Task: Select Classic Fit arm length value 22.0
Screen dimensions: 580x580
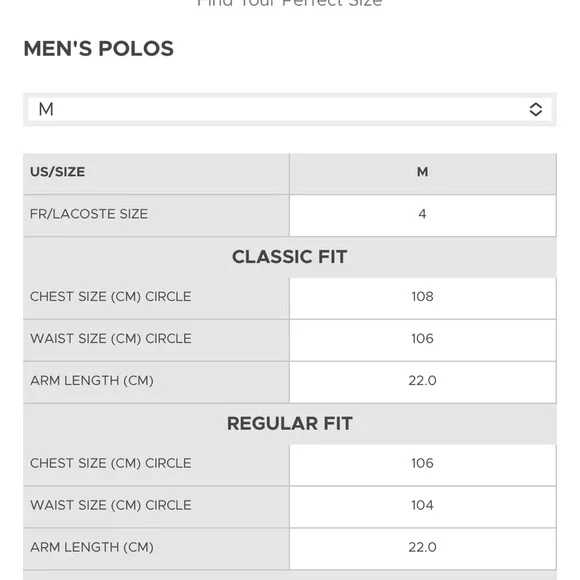Action: 422,382
